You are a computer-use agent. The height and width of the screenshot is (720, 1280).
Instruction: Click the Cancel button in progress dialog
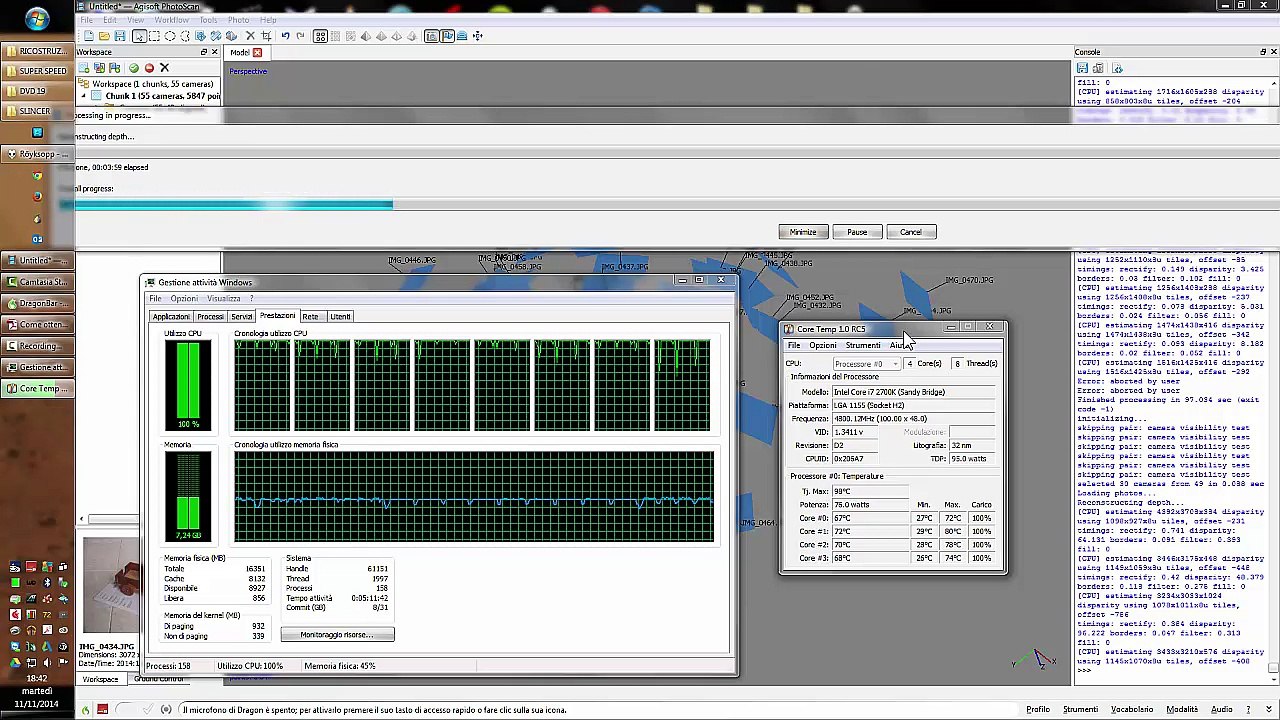(910, 232)
